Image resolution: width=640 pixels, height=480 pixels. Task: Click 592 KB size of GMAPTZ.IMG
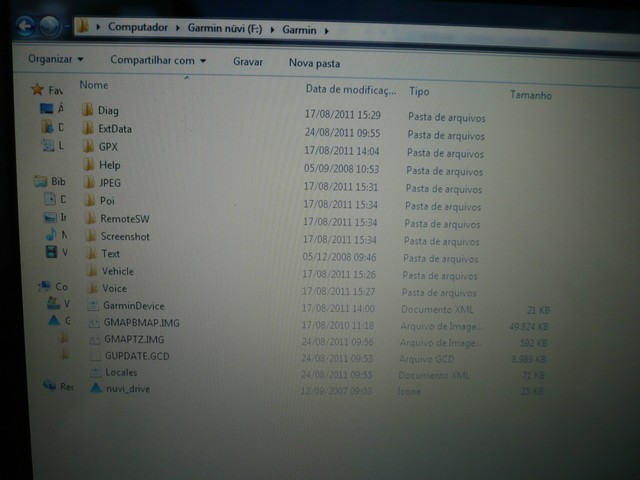click(533, 343)
